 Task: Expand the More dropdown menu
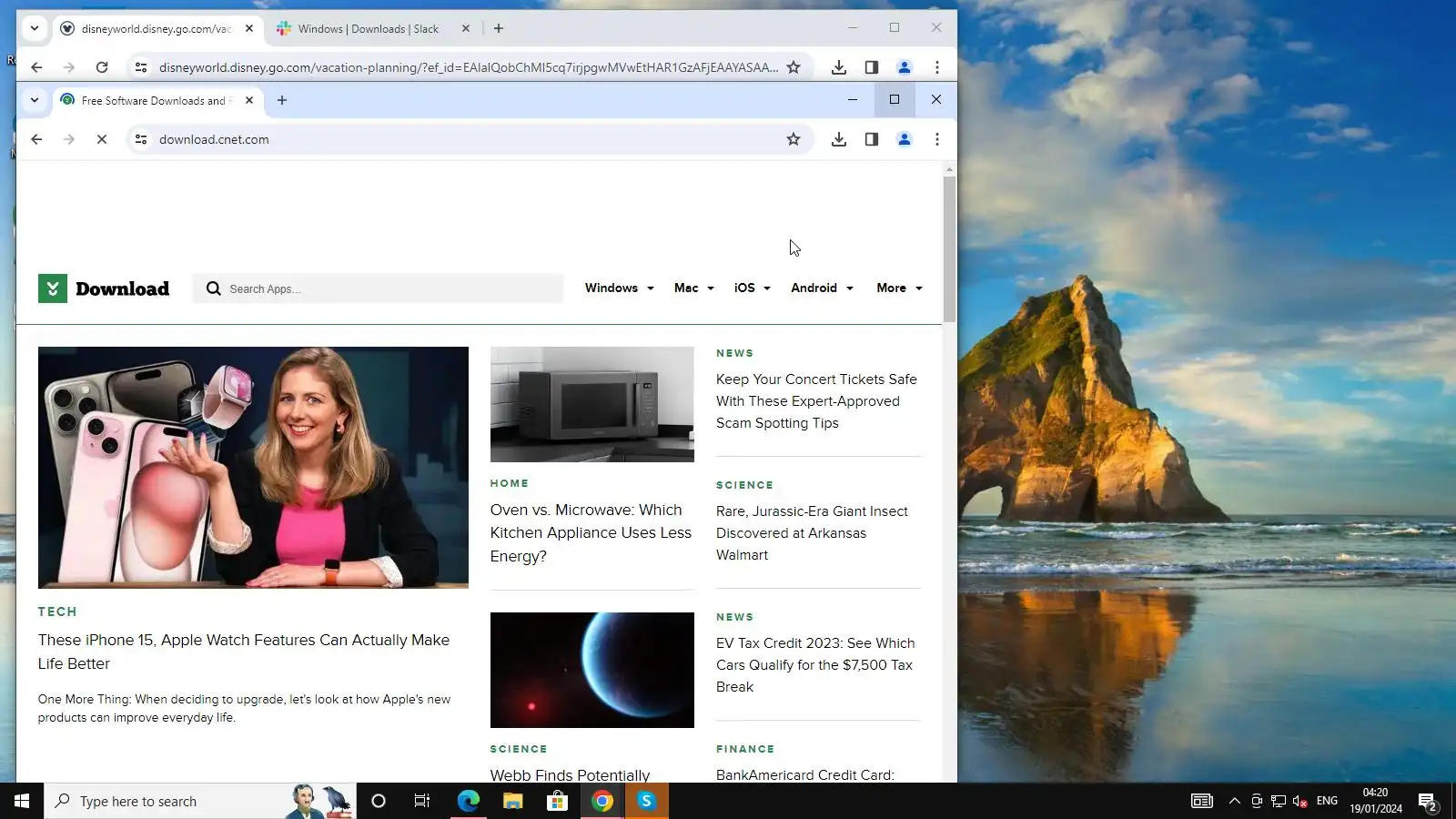click(x=900, y=288)
